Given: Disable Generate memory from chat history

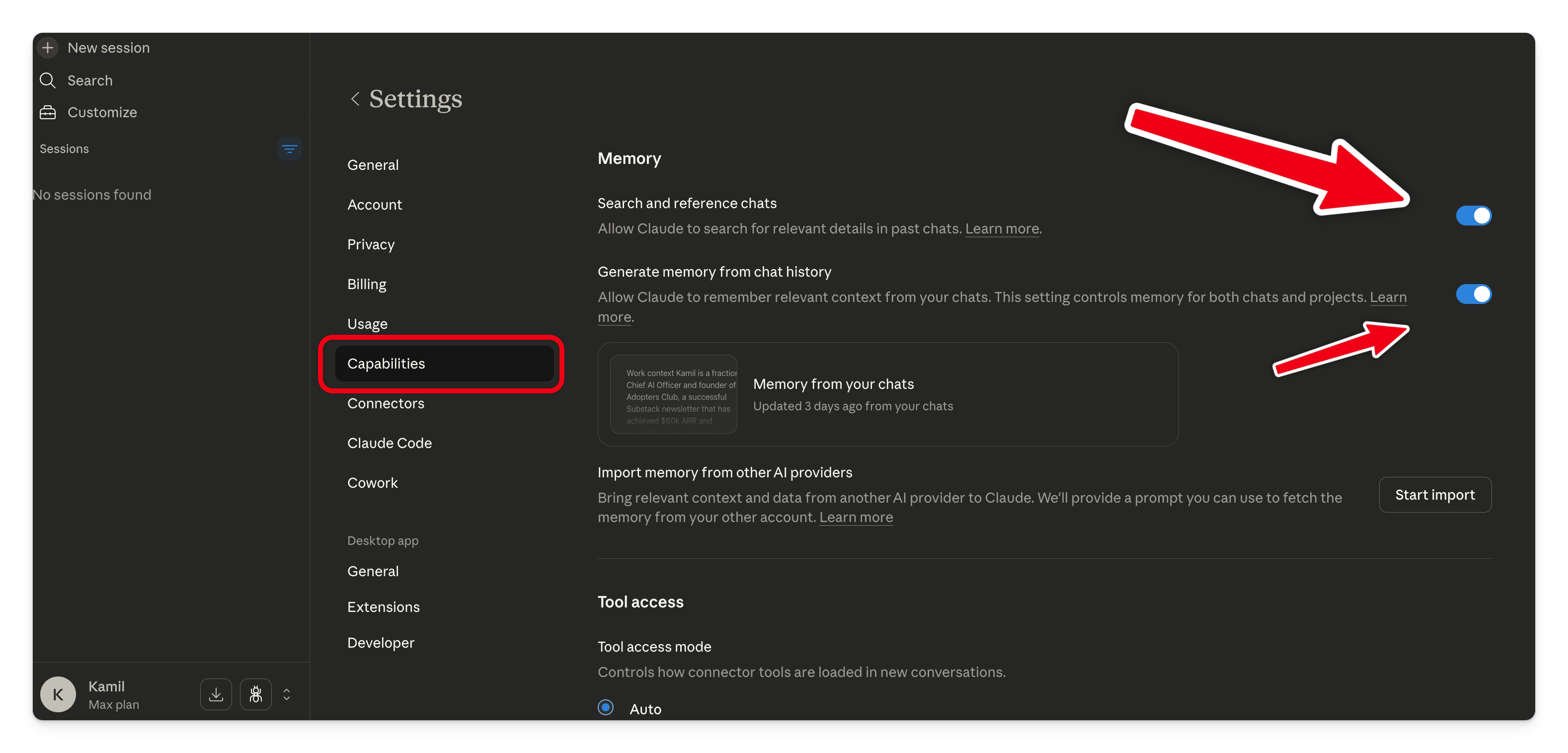Looking at the screenshot, I should tap(1473, 294).
